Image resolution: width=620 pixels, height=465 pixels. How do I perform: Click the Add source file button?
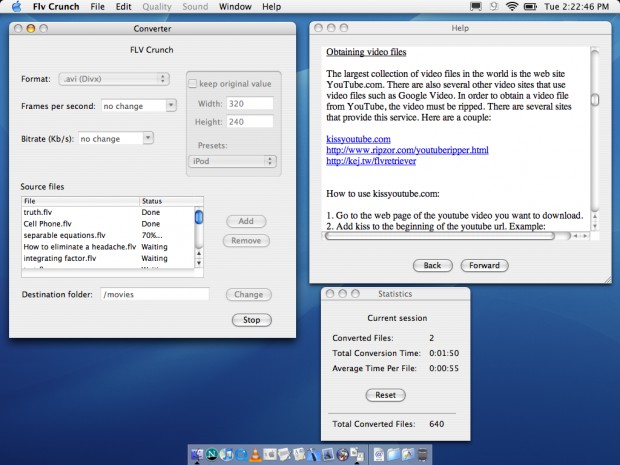click(x=246, y=221)
